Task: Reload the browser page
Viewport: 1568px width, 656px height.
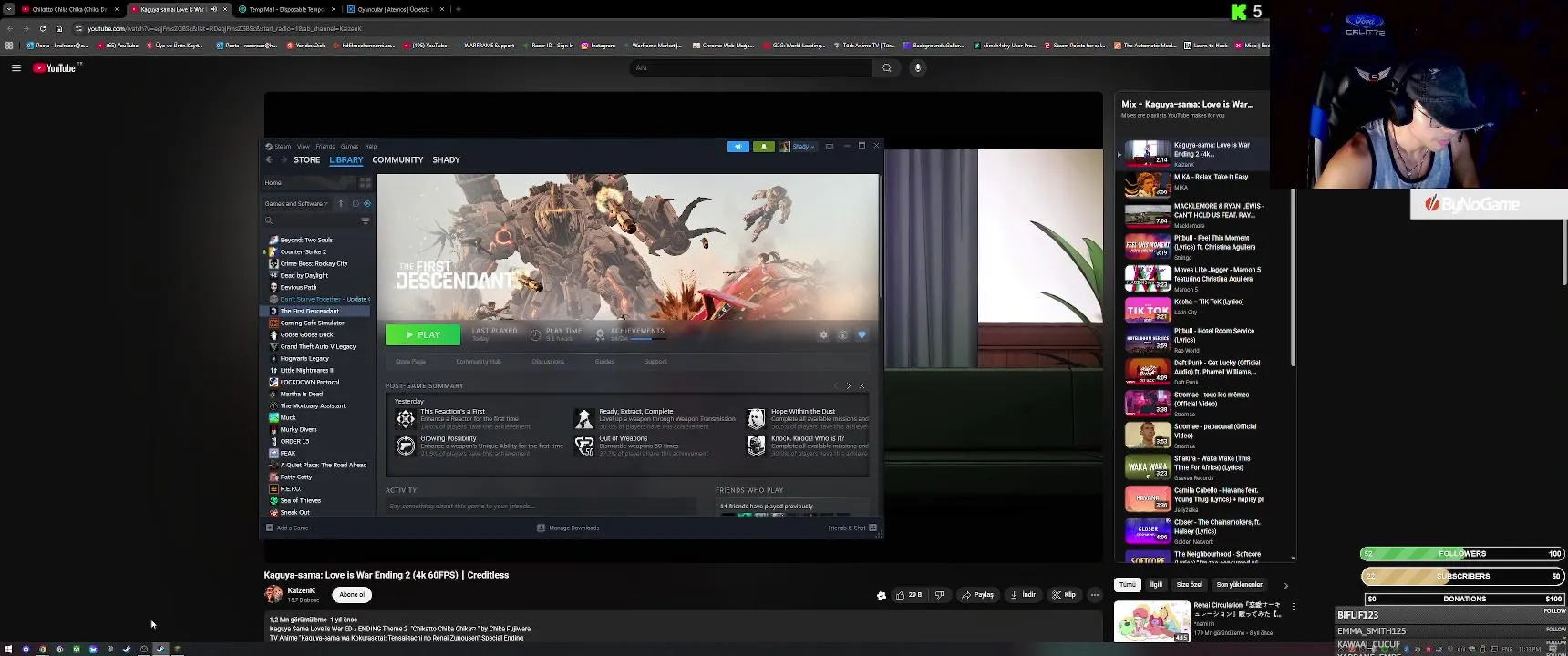Action: pos(43,28)
